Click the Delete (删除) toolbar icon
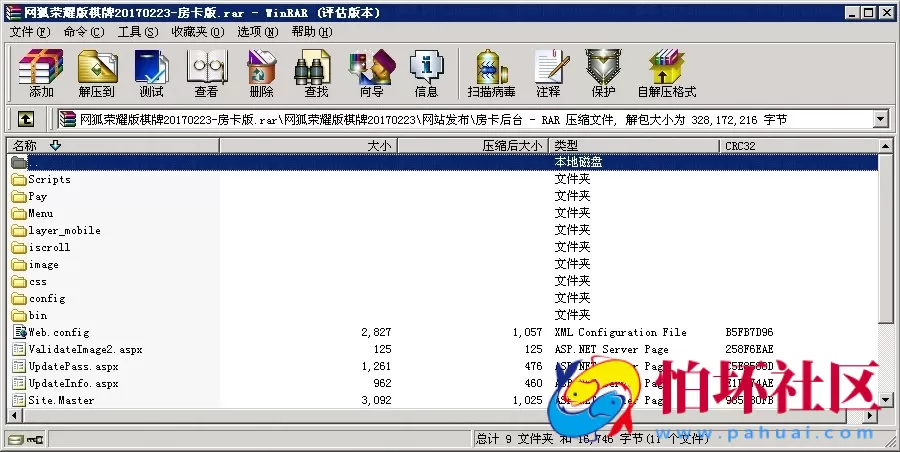 (261, 73)
